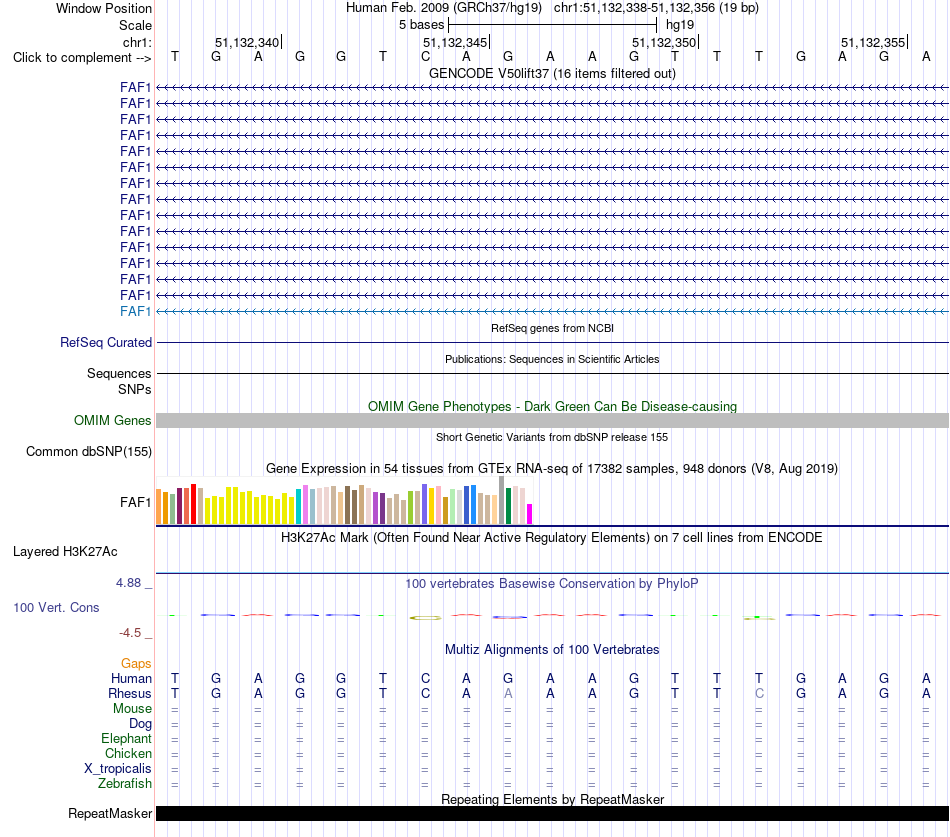Click the red bar in GTEx expression chart

point(193,504)
